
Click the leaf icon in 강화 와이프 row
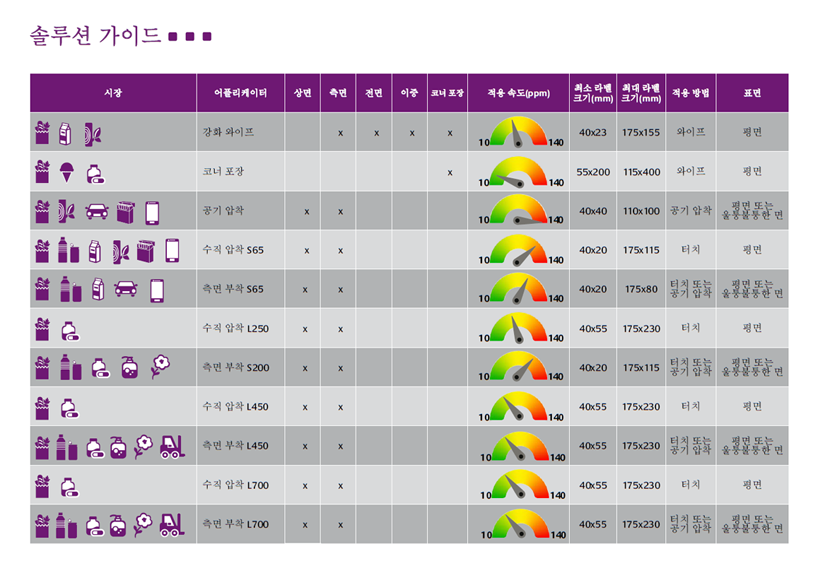tap(93, 134)
